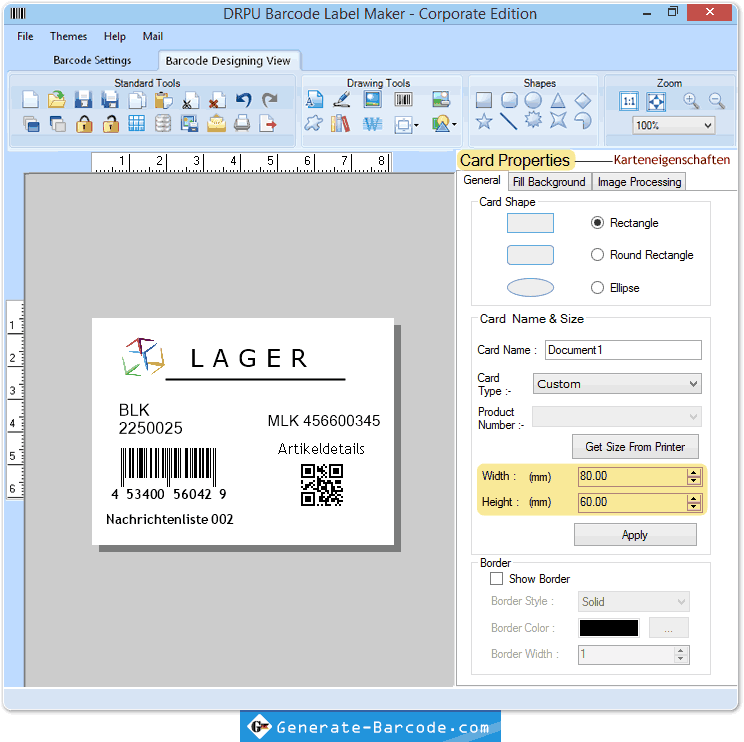Expand the picture shape tool dropdown arrow
The width and height of the screenshot is (744, 742).
454,125
